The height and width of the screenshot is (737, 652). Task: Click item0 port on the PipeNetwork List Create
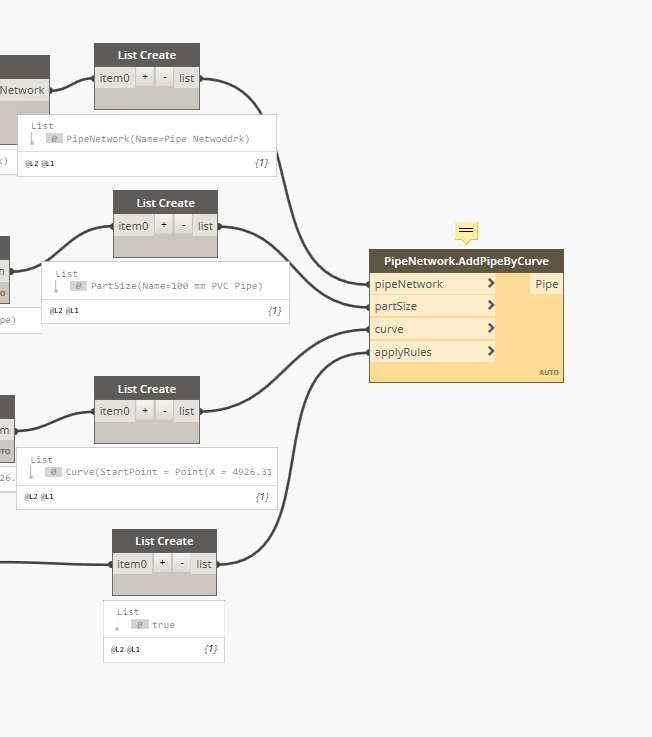(115, 78)
